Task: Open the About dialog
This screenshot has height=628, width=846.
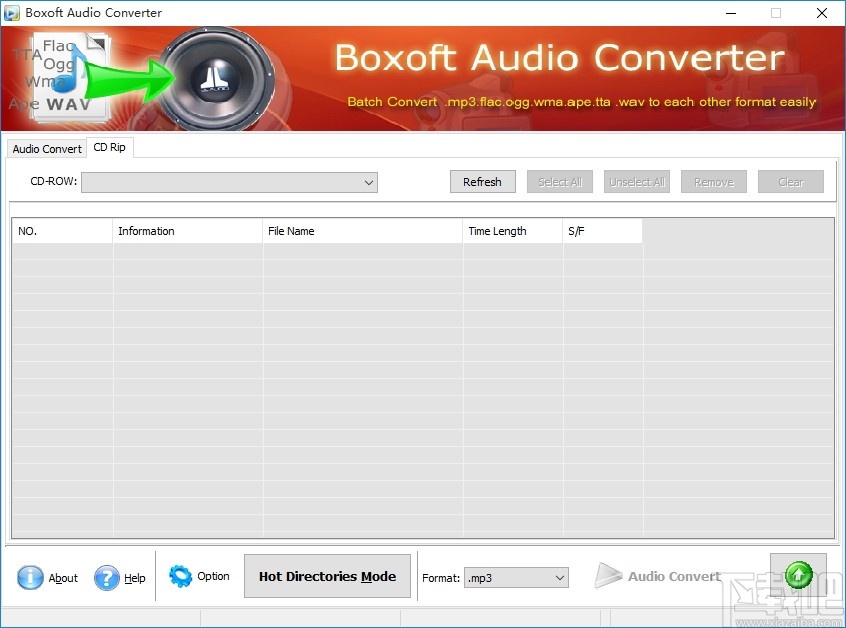Action: pyautogui.click(x=46, y=577)
